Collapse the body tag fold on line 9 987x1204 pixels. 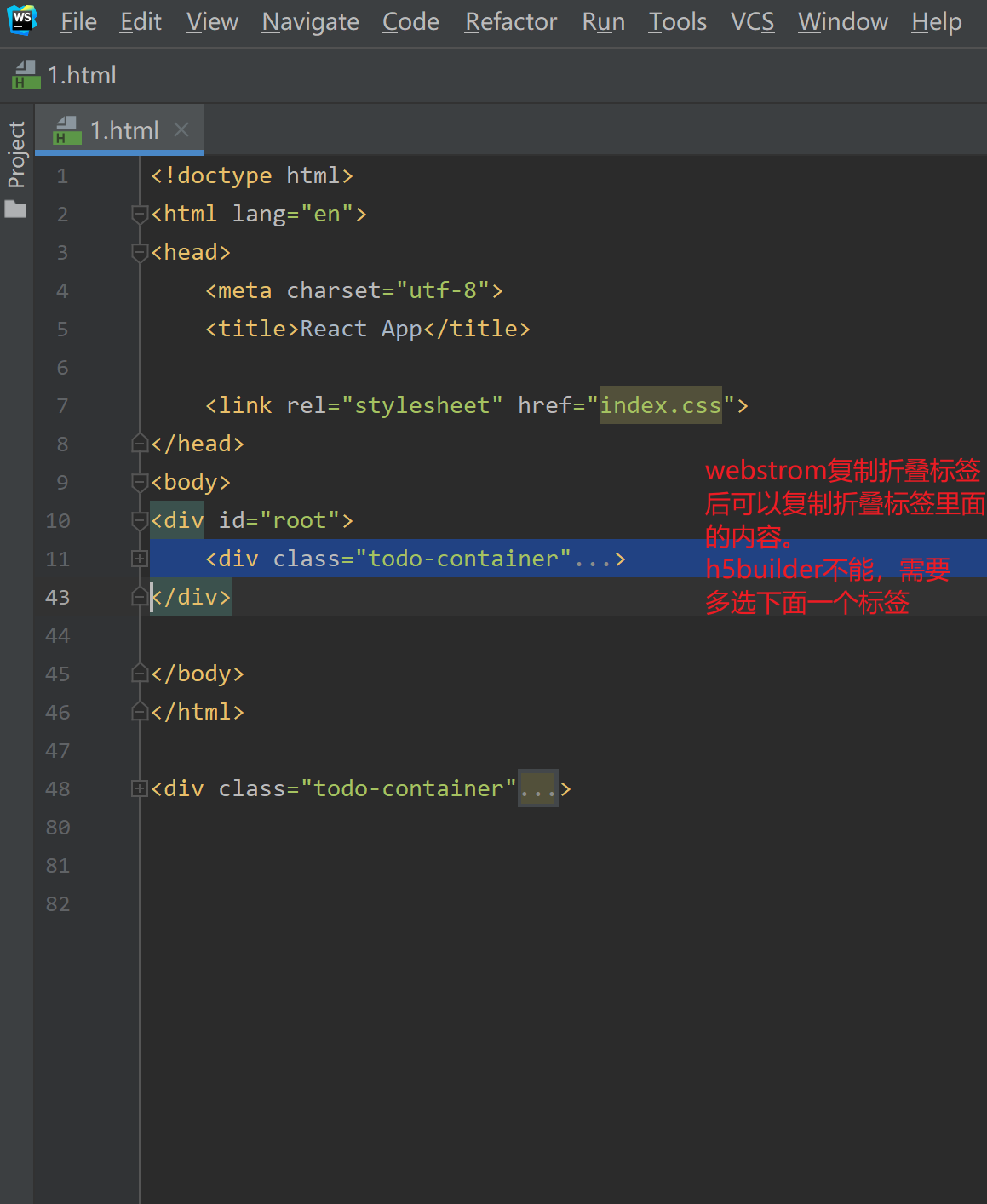click(140, 482)
